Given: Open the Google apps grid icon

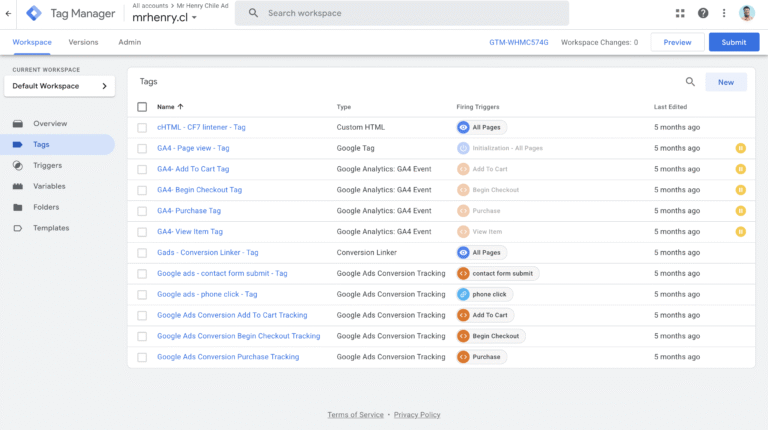Looking at the screenshot, I should pyautogui.click(x=680, y=13).
